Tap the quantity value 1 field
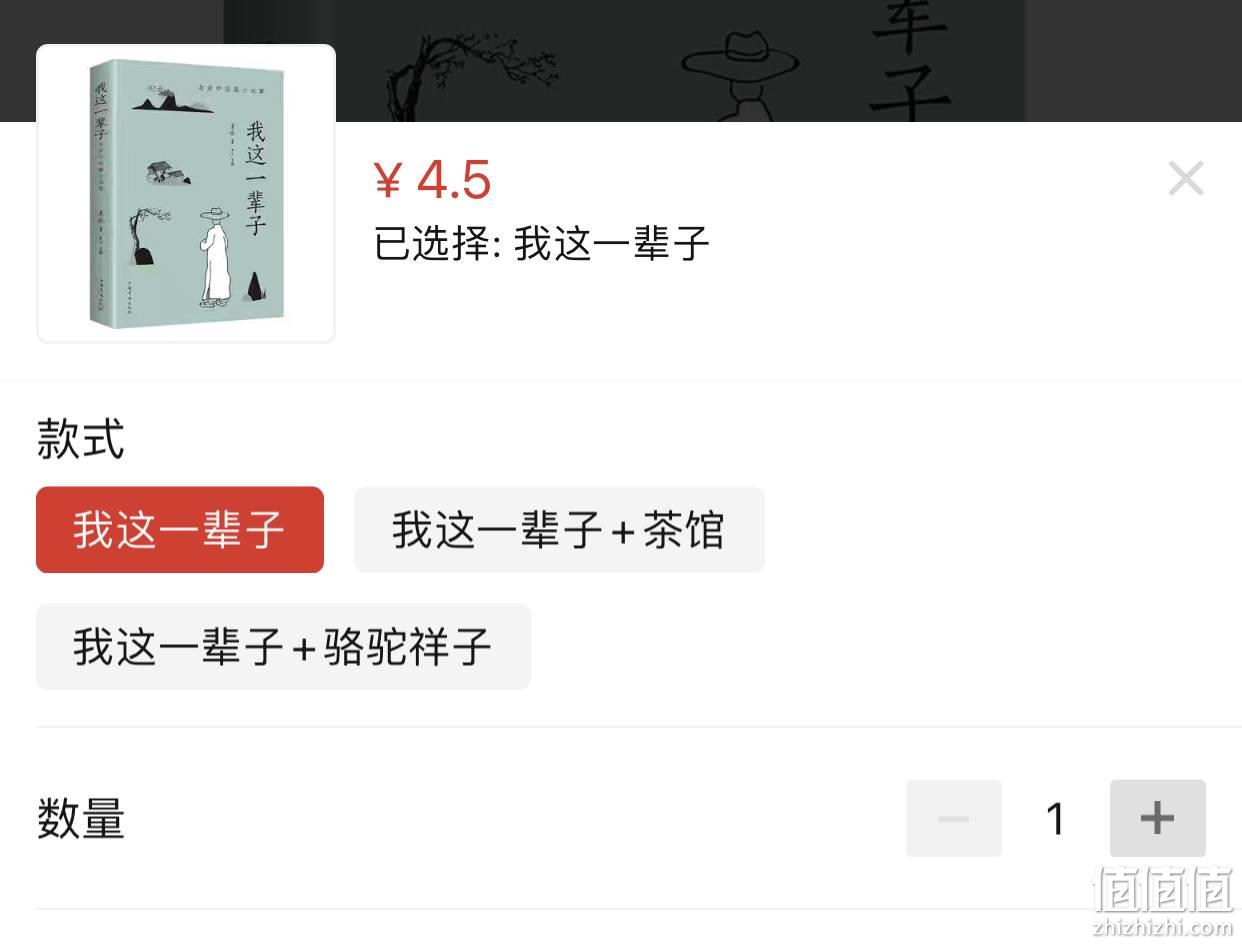The width and height of the screenshot is (1242, 945). (x=1056, y=818)
